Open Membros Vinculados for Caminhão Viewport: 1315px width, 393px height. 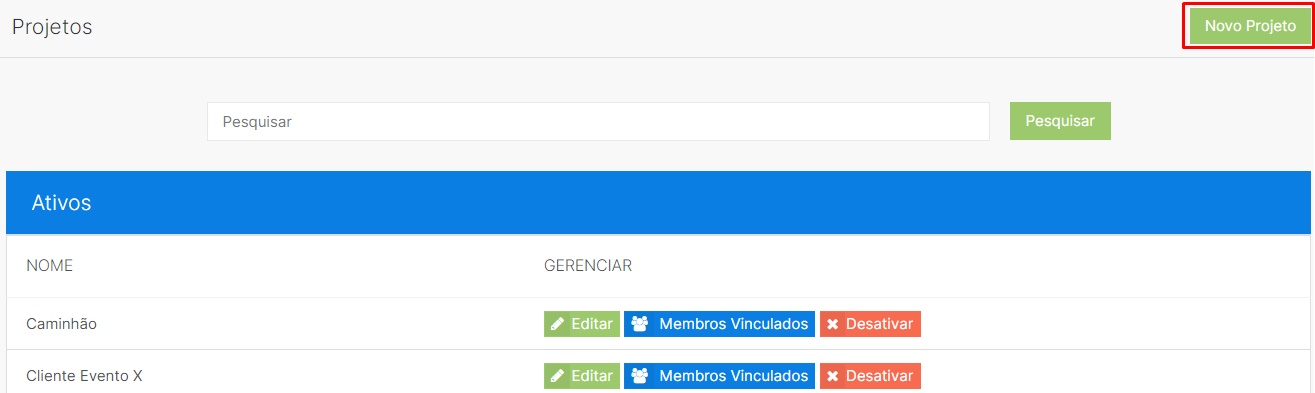[x=720, y=324]
